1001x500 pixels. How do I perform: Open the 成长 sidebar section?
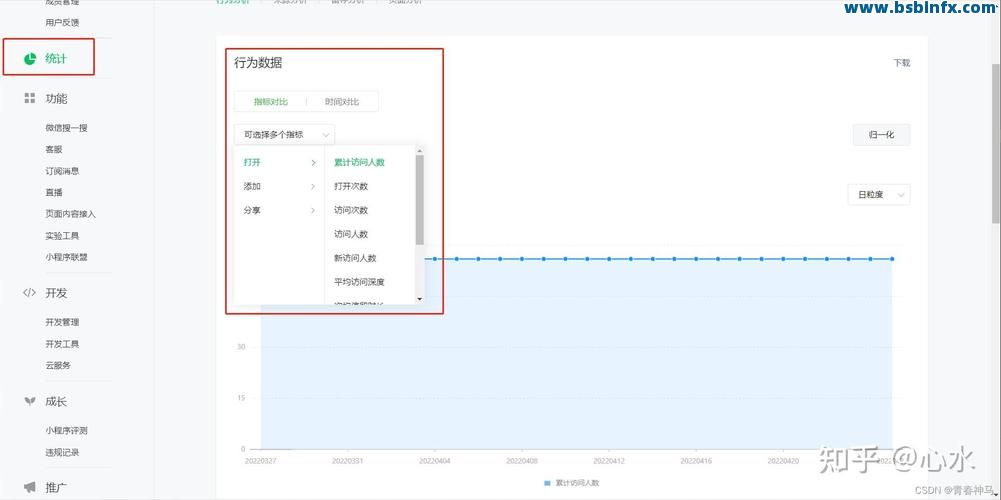point(56,402)
